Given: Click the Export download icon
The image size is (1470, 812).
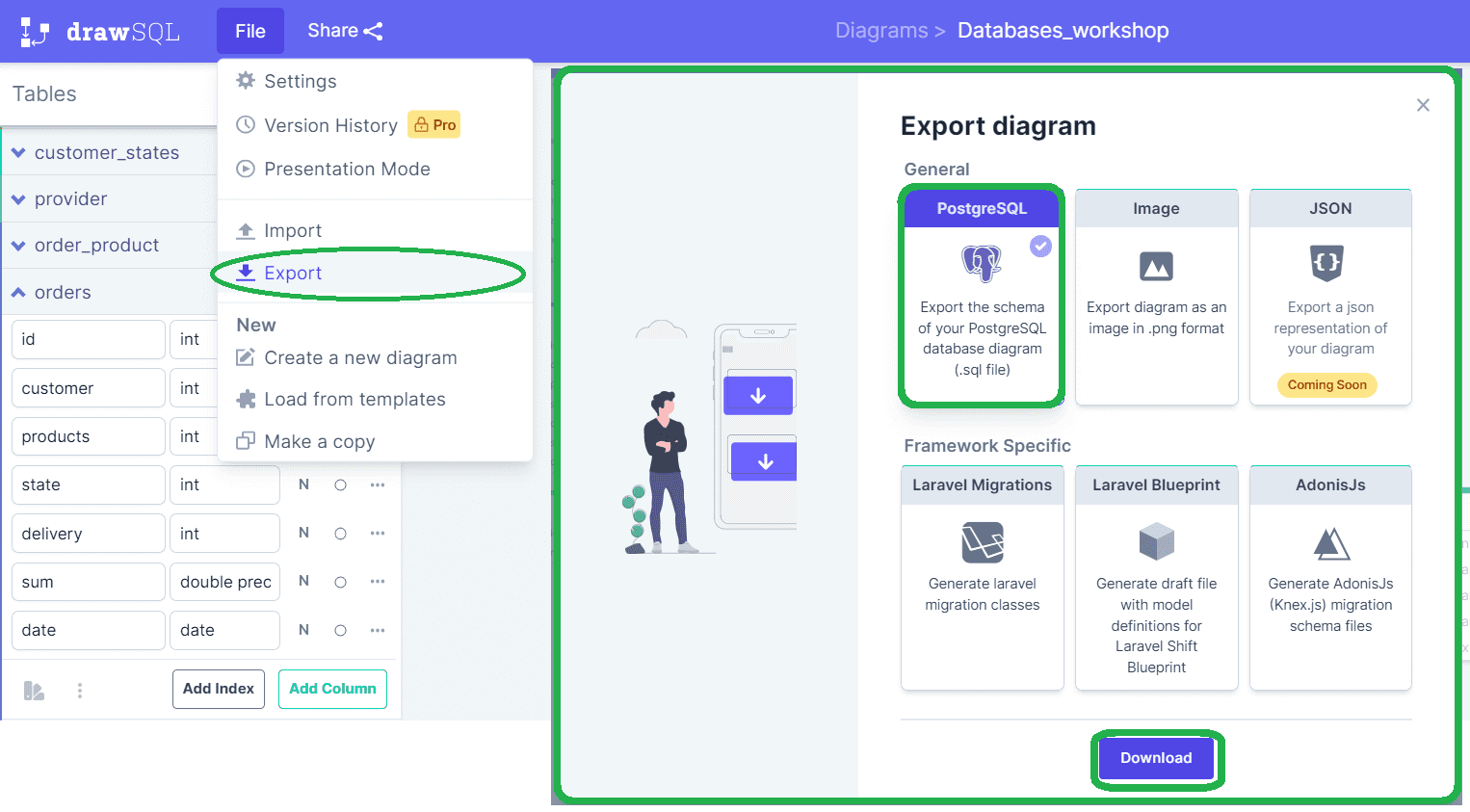Looking at the screenshot, I should (246, 273).
